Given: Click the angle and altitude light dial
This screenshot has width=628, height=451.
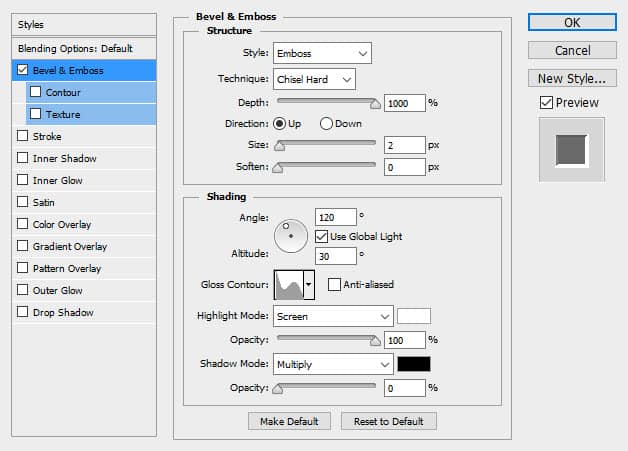Looking at the screenshot, I should 290,235.
